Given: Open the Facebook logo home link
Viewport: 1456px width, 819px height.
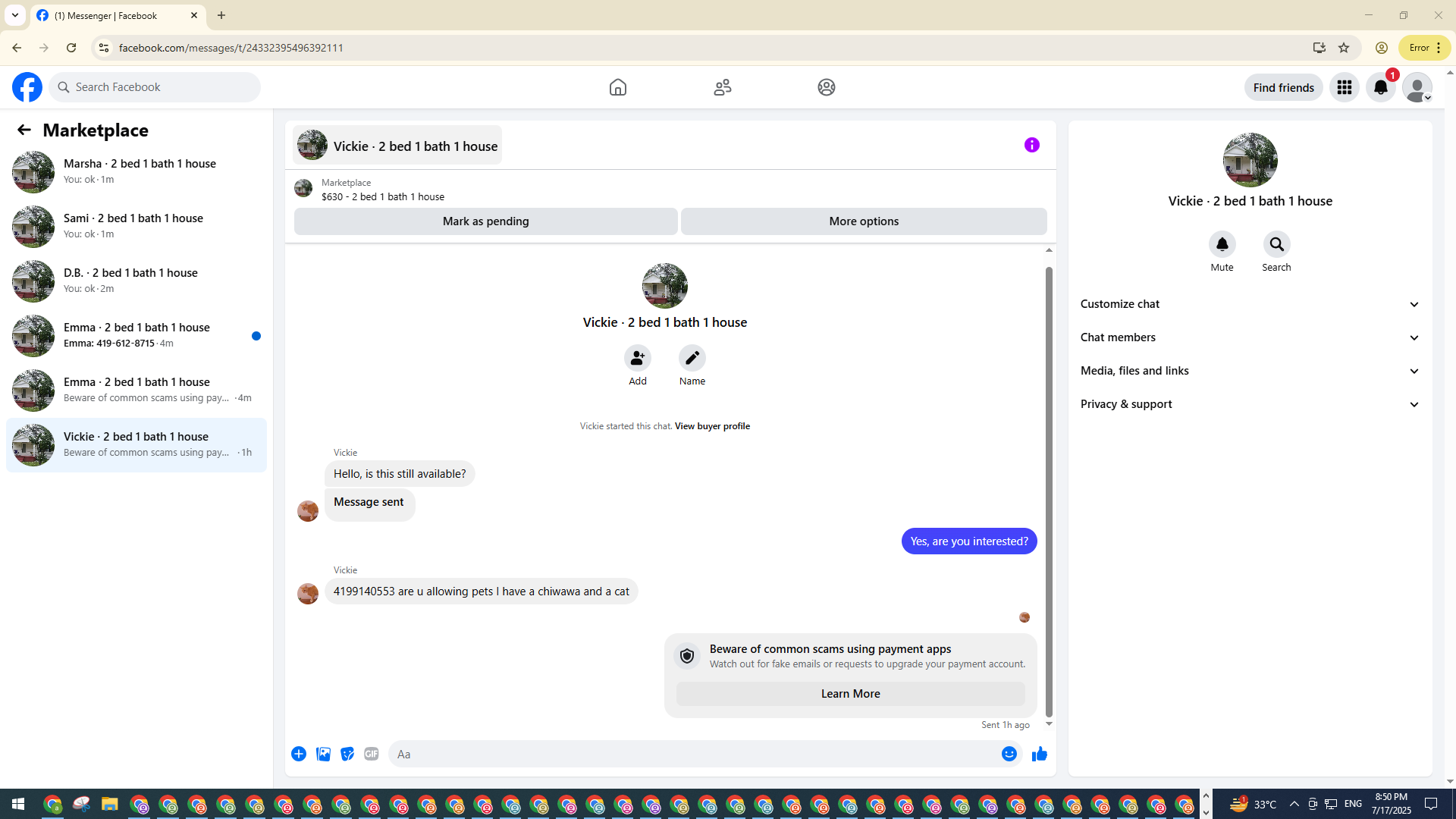Looking at the screenshot, I should click(27, 87).
